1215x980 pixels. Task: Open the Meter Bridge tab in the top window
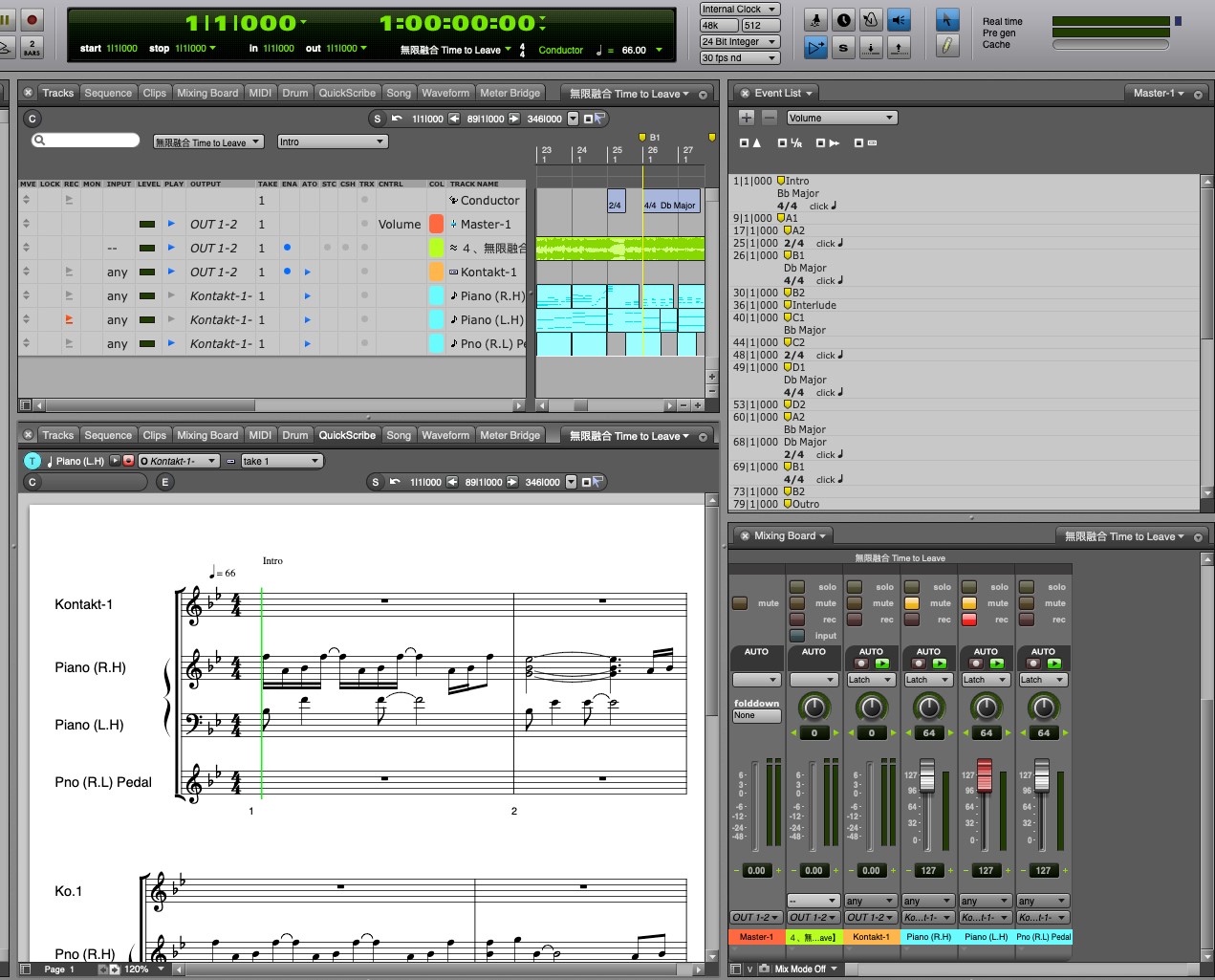pos(510,93)
